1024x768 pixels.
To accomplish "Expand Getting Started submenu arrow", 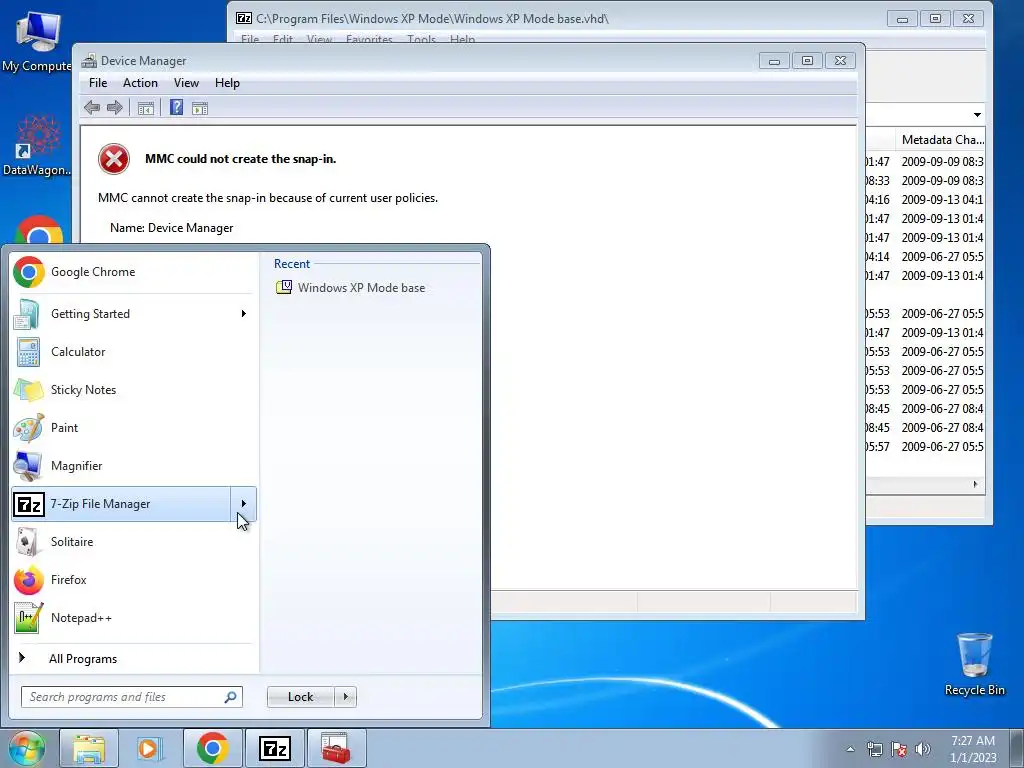I will click(244, 313).
